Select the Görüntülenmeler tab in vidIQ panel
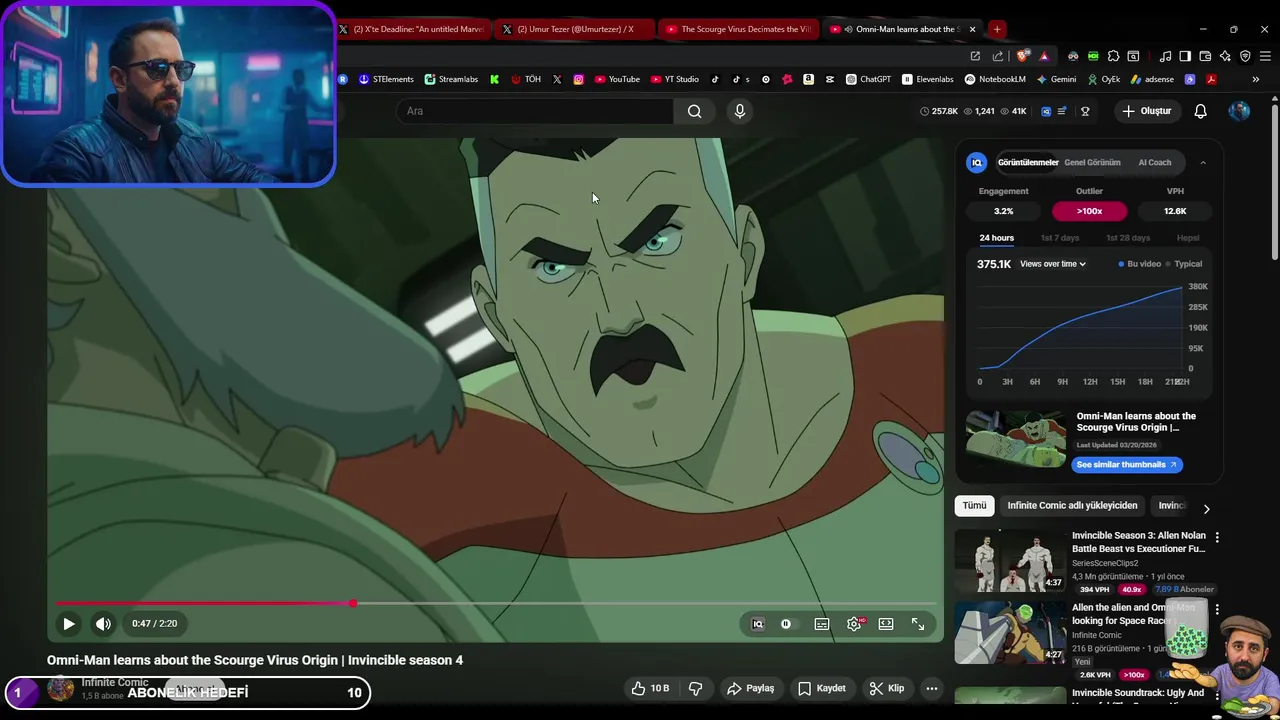 [1028, 162]
